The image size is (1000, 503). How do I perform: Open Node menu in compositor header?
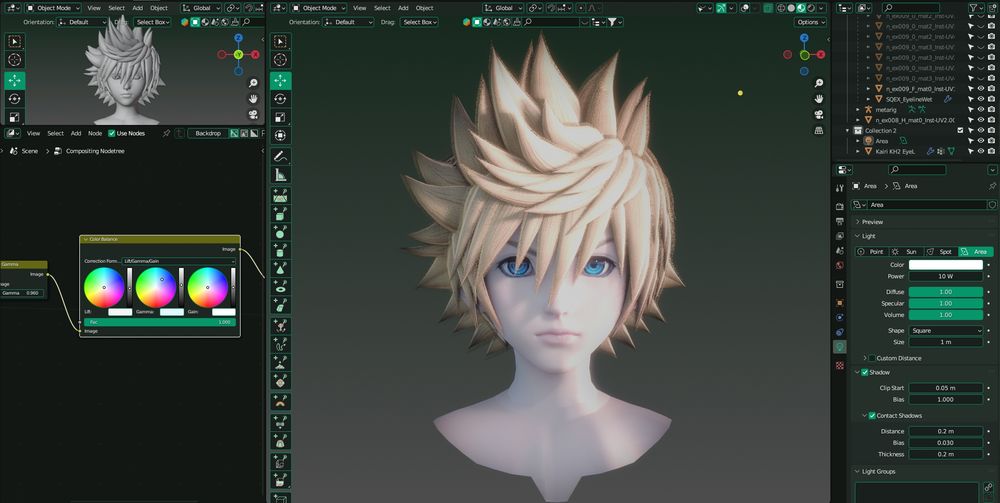point(95,133)
